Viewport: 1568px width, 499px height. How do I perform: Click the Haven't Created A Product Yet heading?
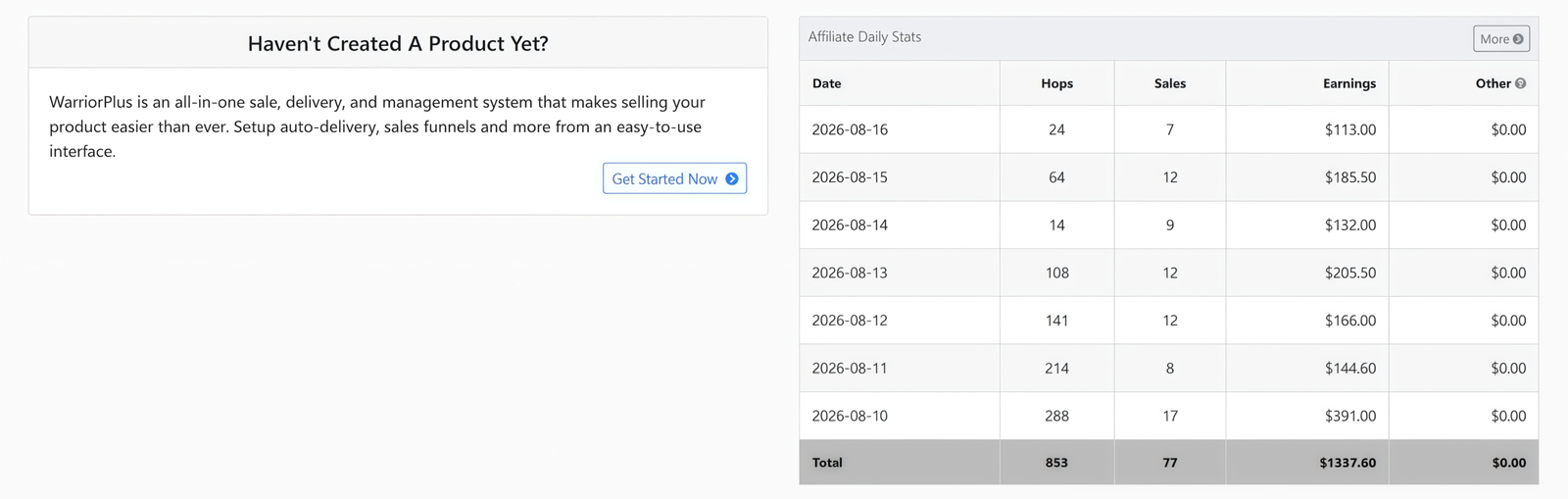[x=398, y=43]
